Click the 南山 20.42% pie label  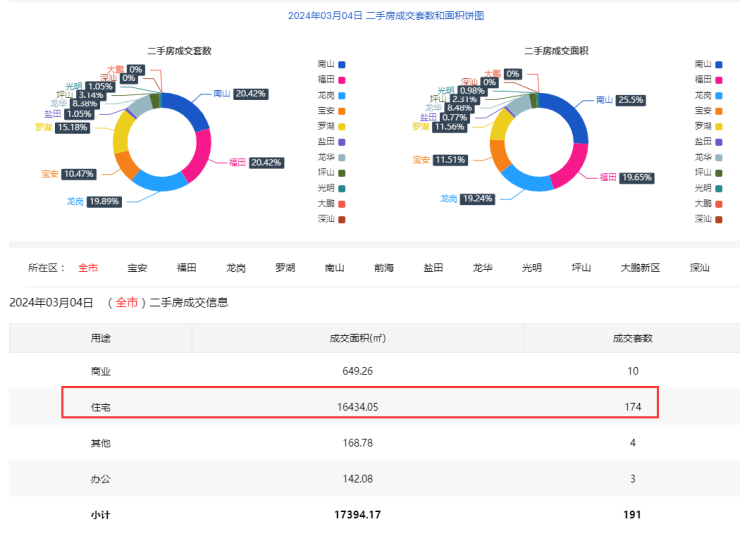click(240, 94)
